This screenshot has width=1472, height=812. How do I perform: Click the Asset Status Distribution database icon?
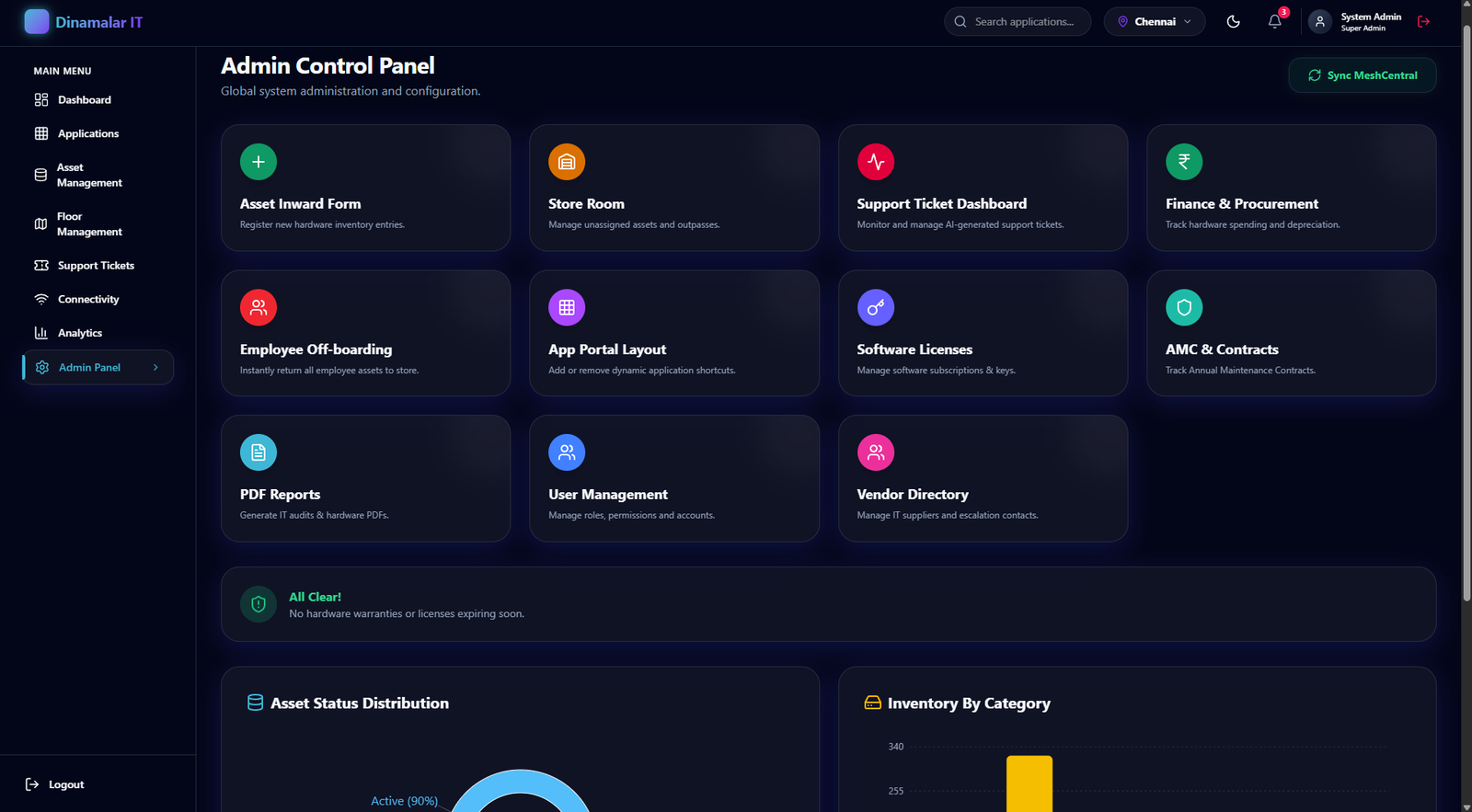(x=256, y=703)
